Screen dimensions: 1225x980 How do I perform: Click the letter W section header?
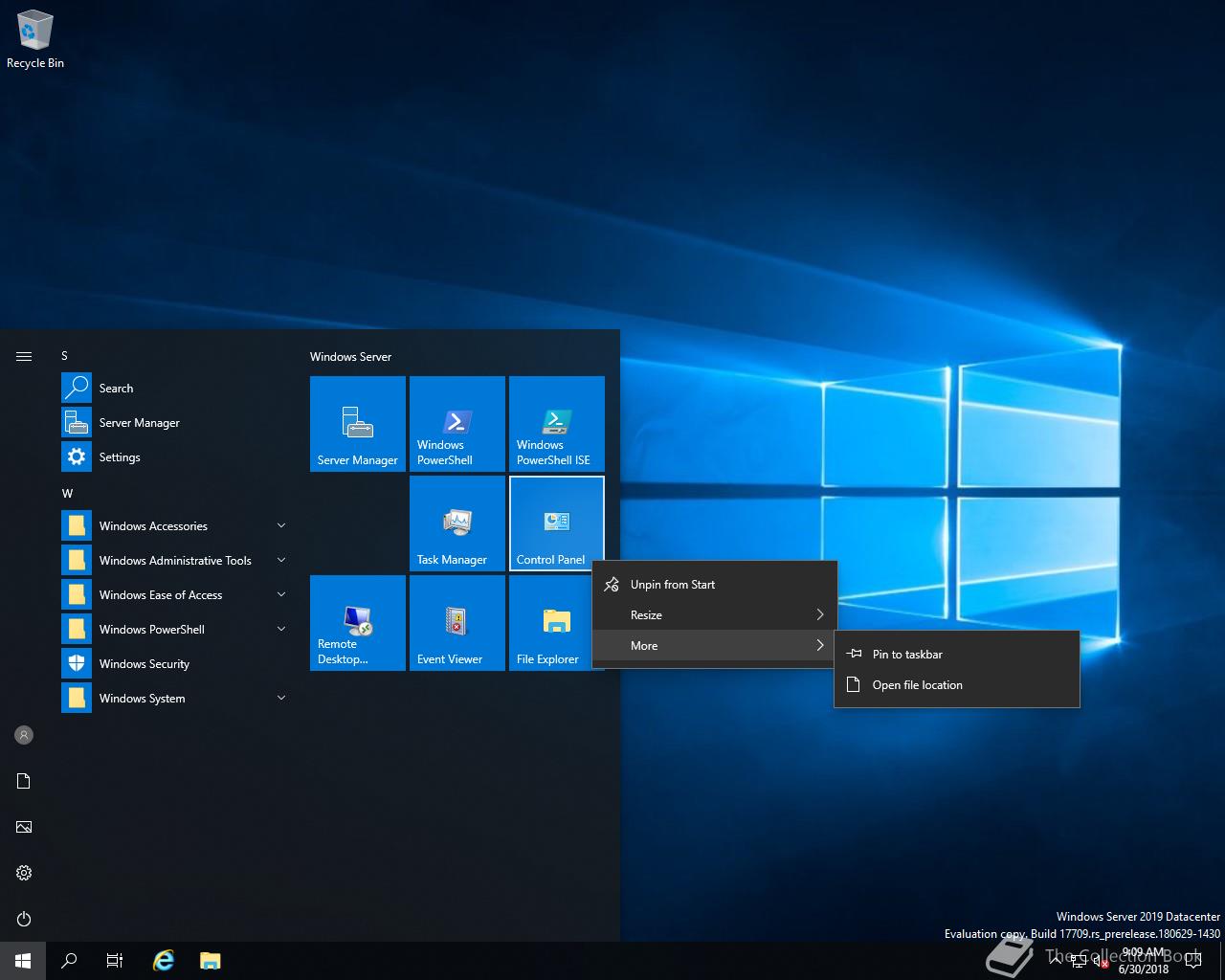click(67, 493)
